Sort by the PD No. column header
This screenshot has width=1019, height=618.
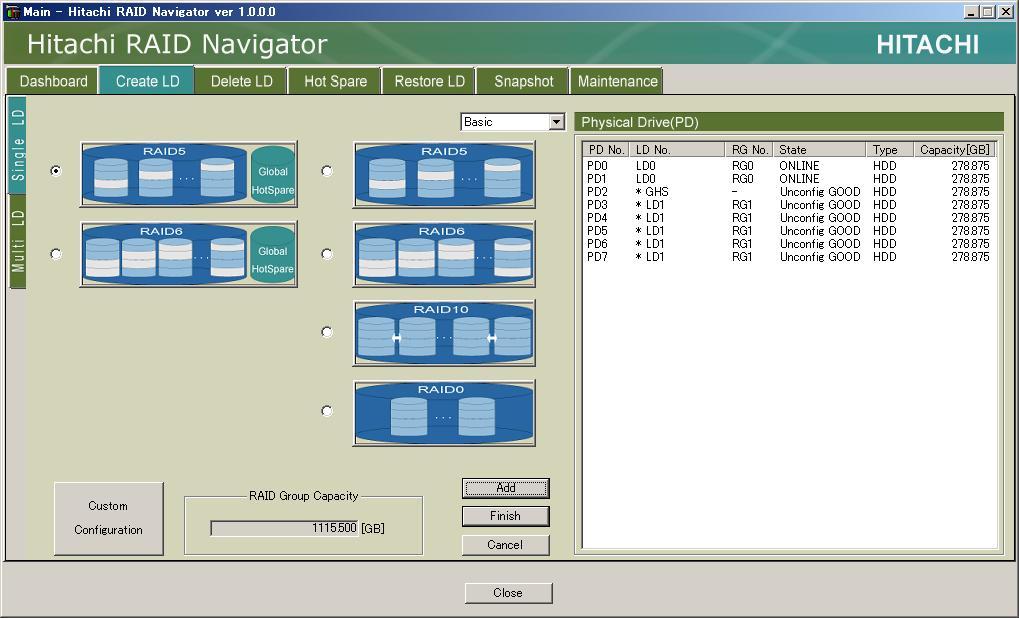[606, 149]
